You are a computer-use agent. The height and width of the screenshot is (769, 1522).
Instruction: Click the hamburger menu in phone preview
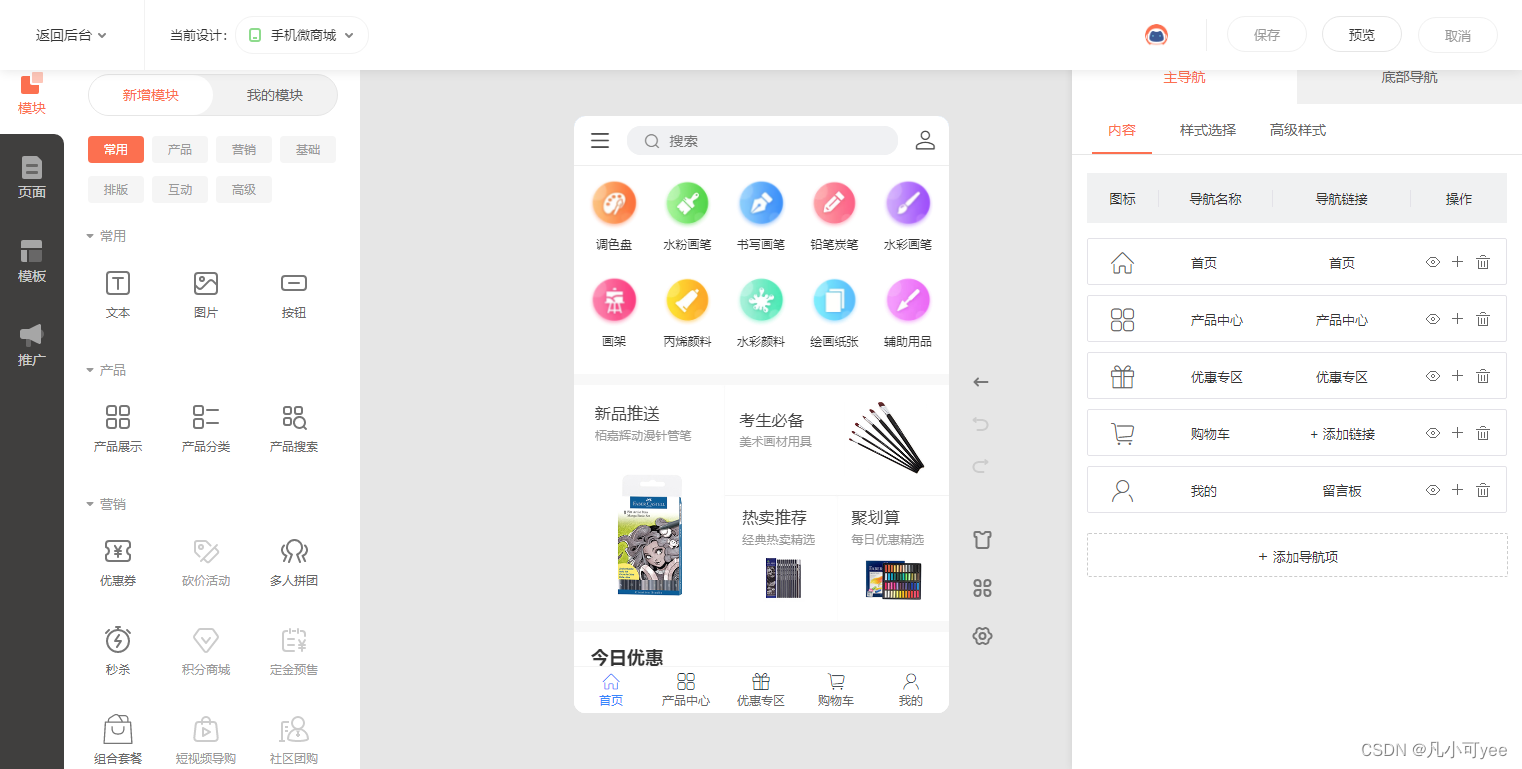coord(600,141)
